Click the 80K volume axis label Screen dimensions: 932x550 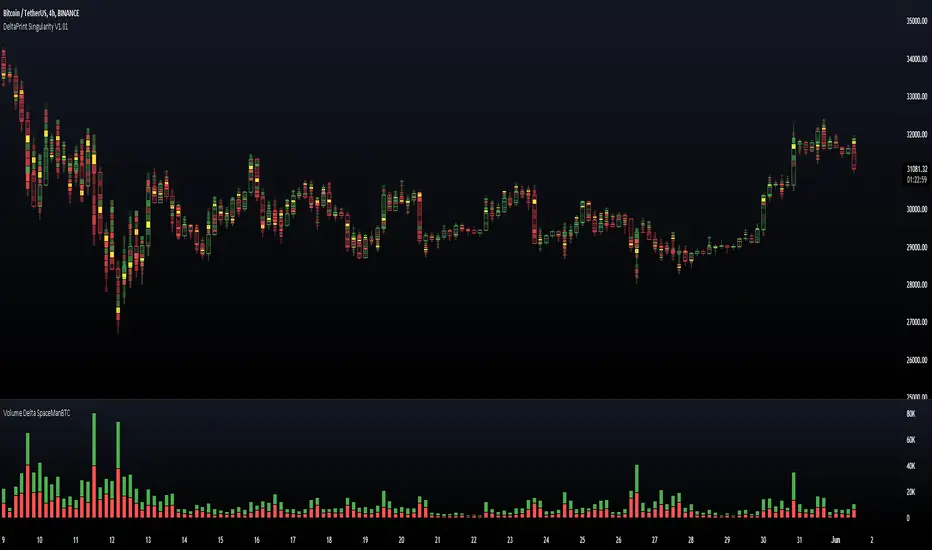coord(911,414)
